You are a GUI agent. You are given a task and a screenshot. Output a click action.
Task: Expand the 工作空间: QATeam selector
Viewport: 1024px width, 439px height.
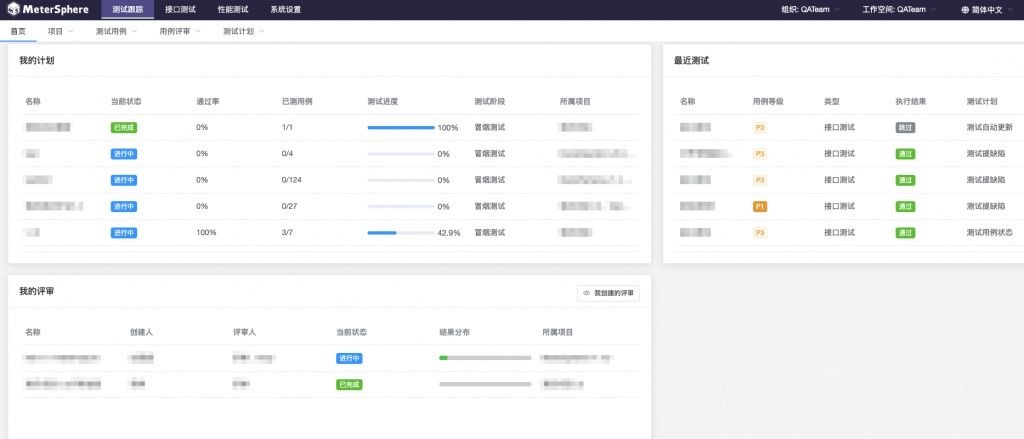click(898, 10)
